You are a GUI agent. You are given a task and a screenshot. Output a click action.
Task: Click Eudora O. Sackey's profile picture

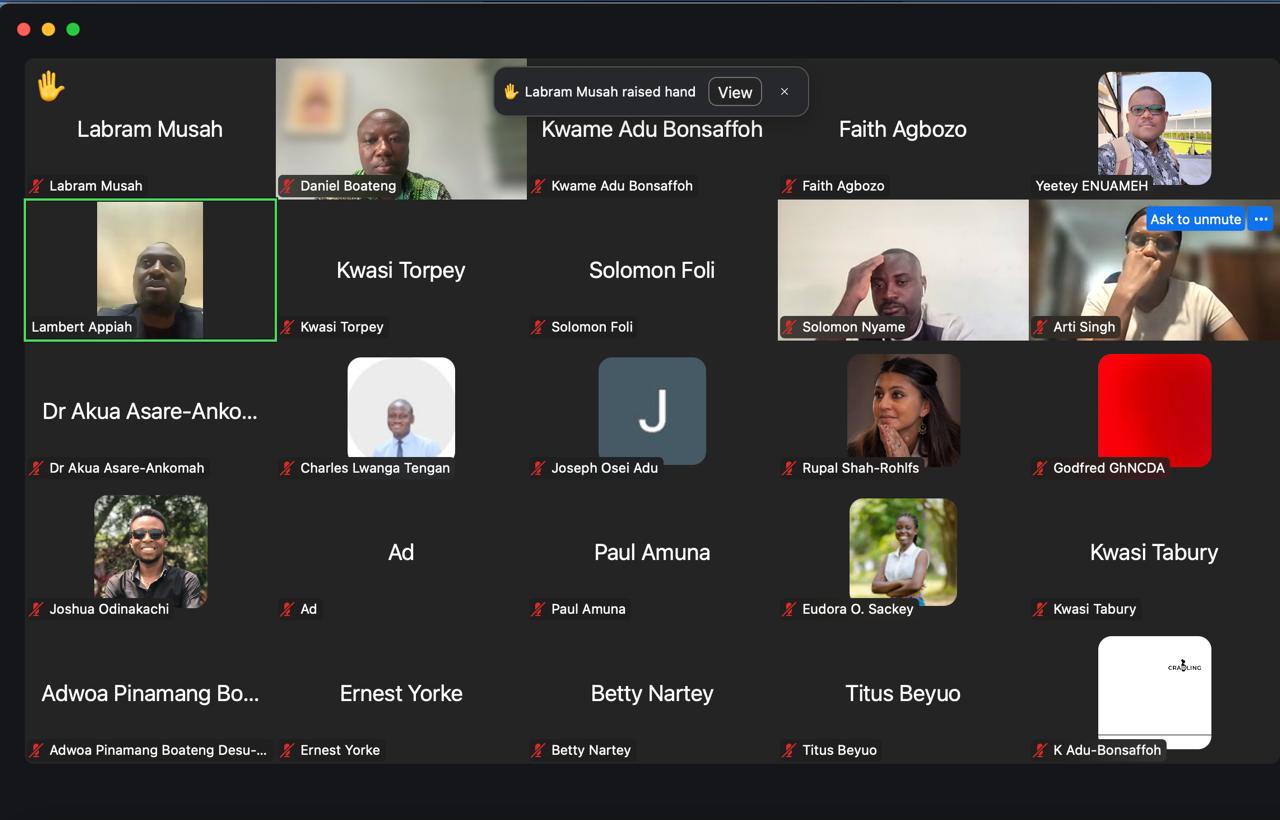(x=903, y=551)
